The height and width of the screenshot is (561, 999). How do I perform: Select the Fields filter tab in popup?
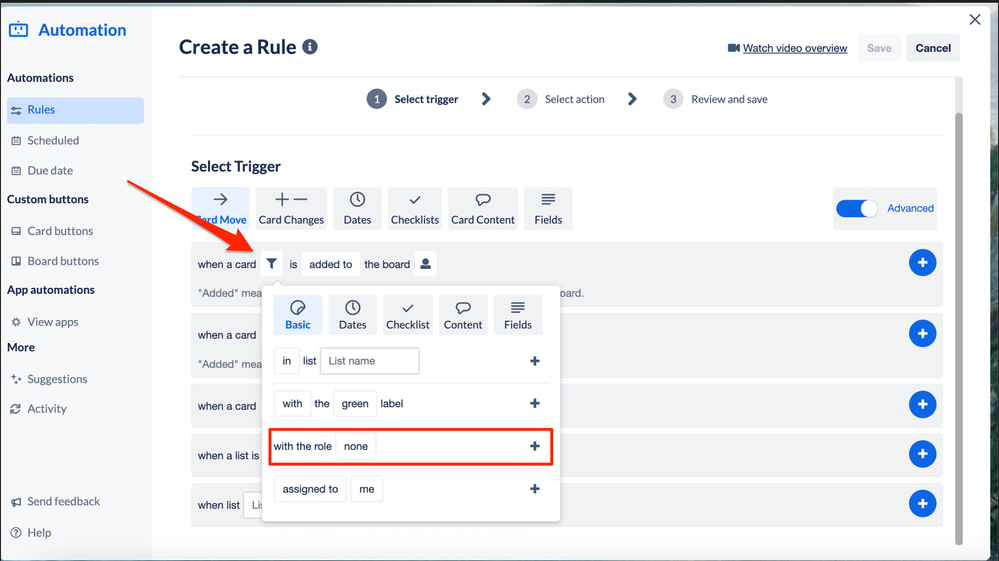[517, 315]
